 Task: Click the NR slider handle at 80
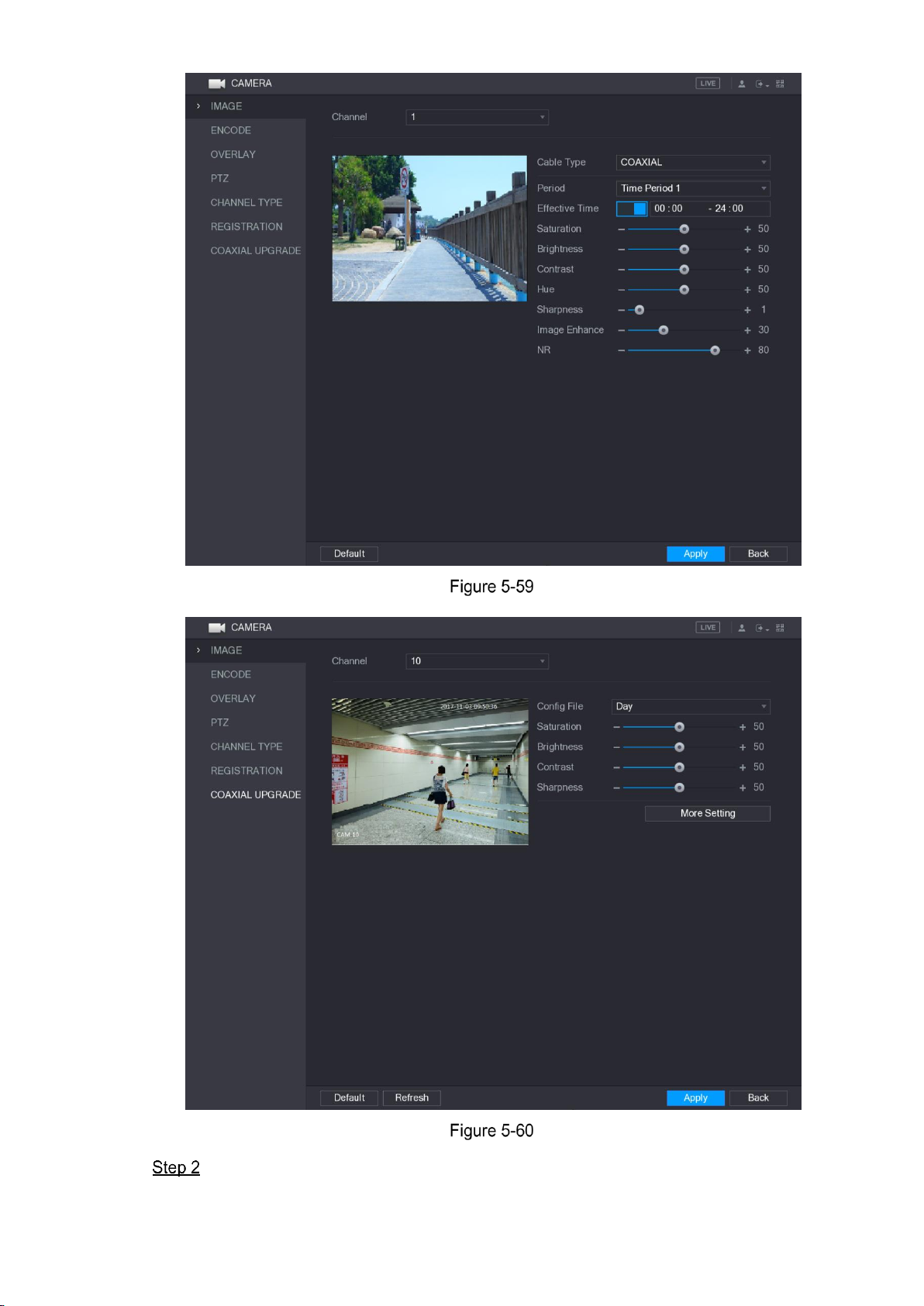click(715, 351)
